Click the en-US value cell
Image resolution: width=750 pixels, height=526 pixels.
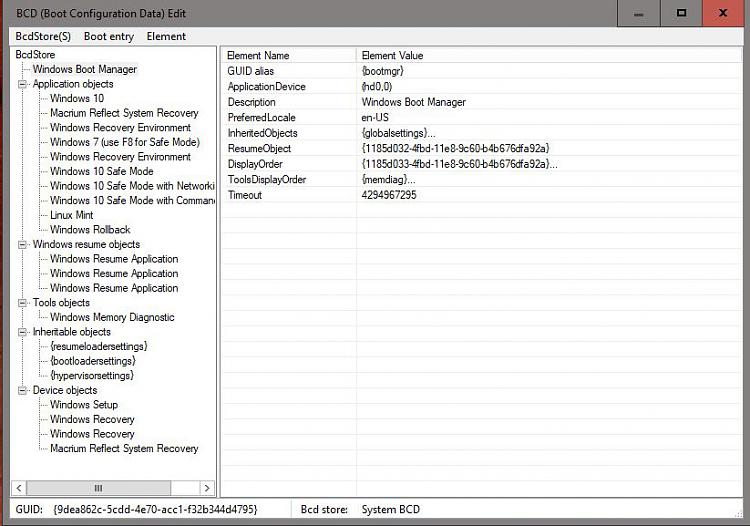pos(375,118)
